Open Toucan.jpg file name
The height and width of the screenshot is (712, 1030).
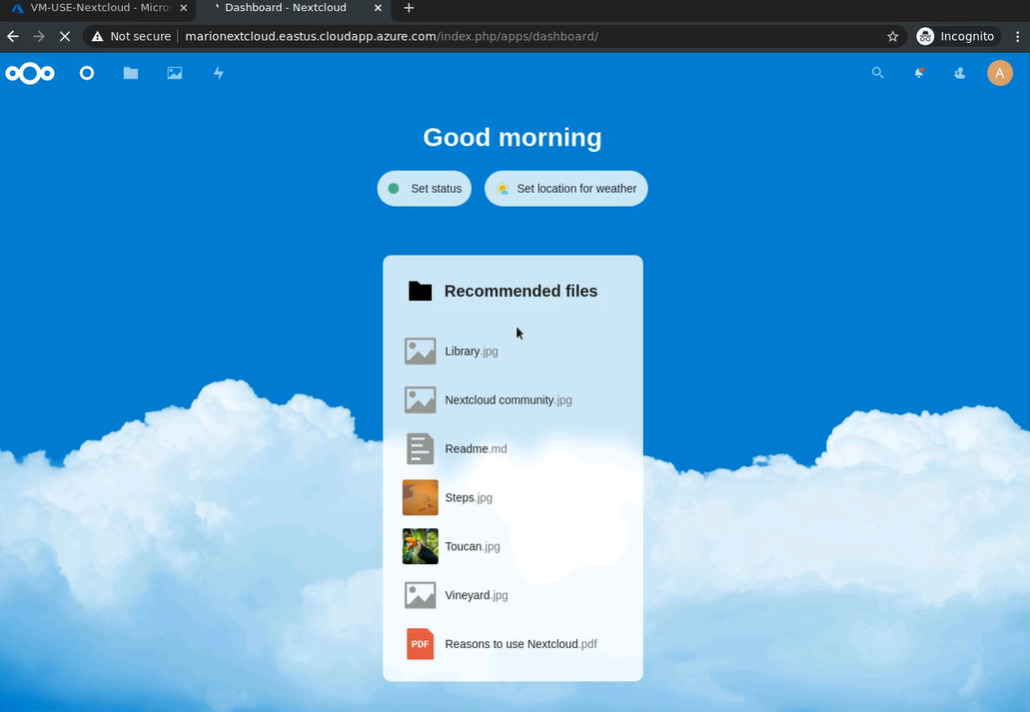tap(472, 546)
